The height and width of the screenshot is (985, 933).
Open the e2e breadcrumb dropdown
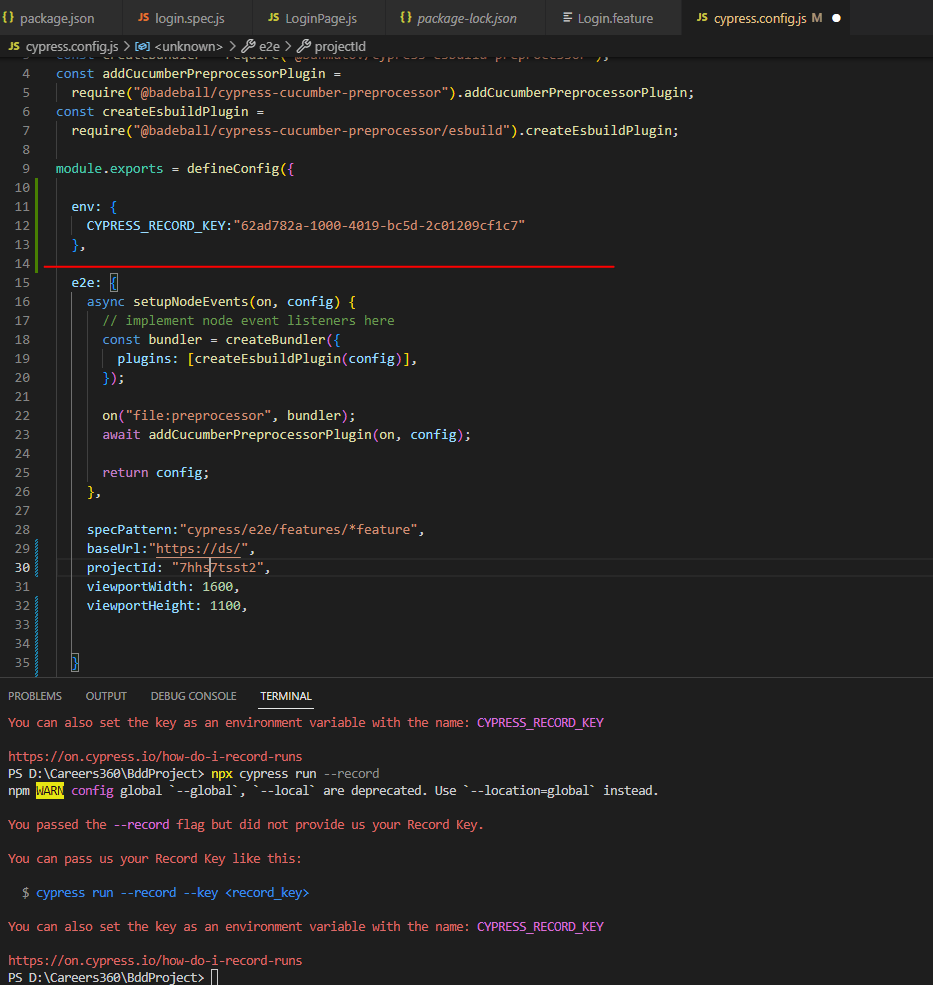259,45
